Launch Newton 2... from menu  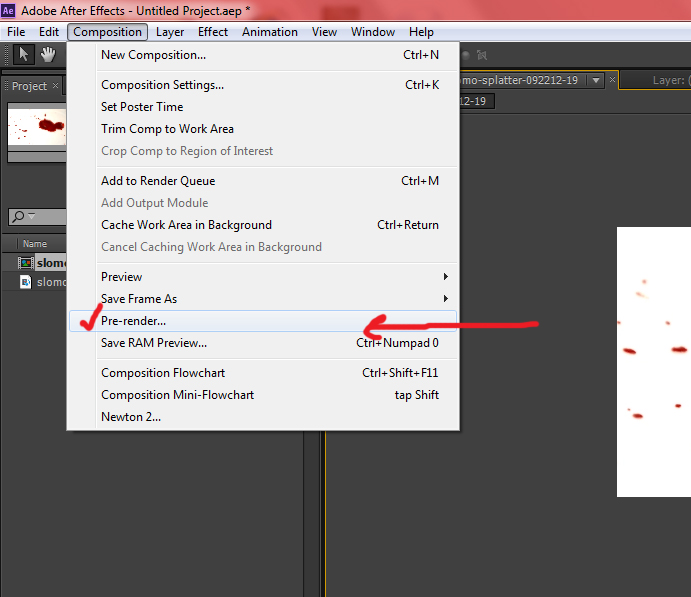(x=263, y=417)
